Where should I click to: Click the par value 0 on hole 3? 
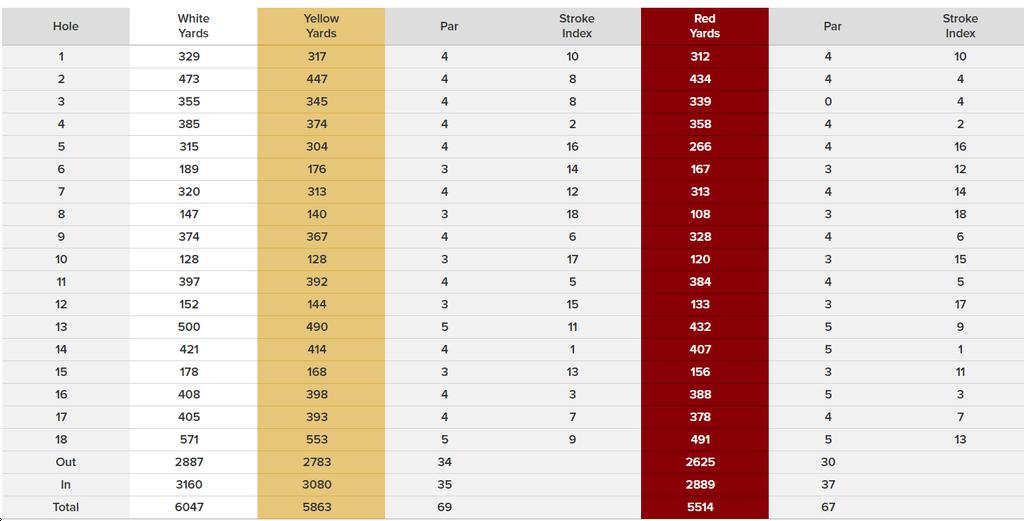(828, 102)
